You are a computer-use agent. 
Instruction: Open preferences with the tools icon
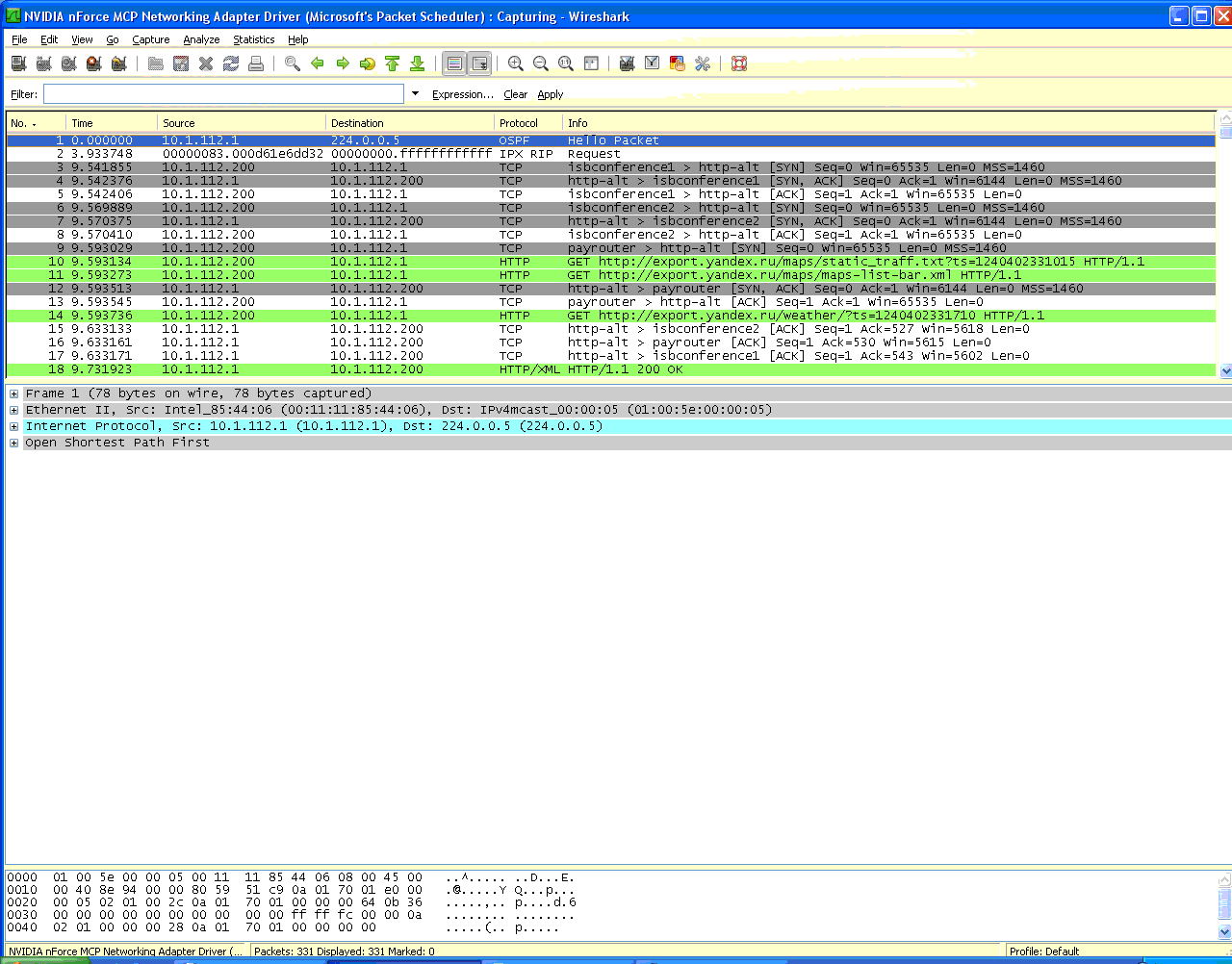pyautogui.click(x=702, y=63)
